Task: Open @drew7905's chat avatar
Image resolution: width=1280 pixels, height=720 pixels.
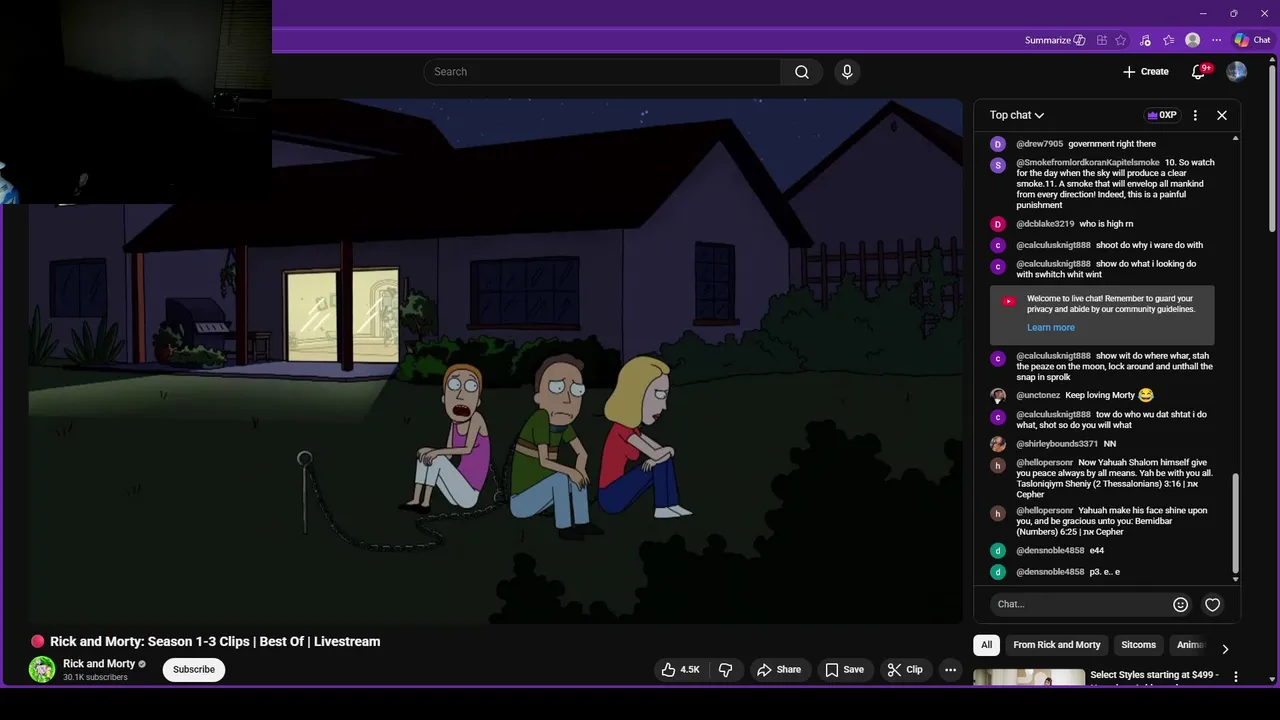Action: point(997,144)
